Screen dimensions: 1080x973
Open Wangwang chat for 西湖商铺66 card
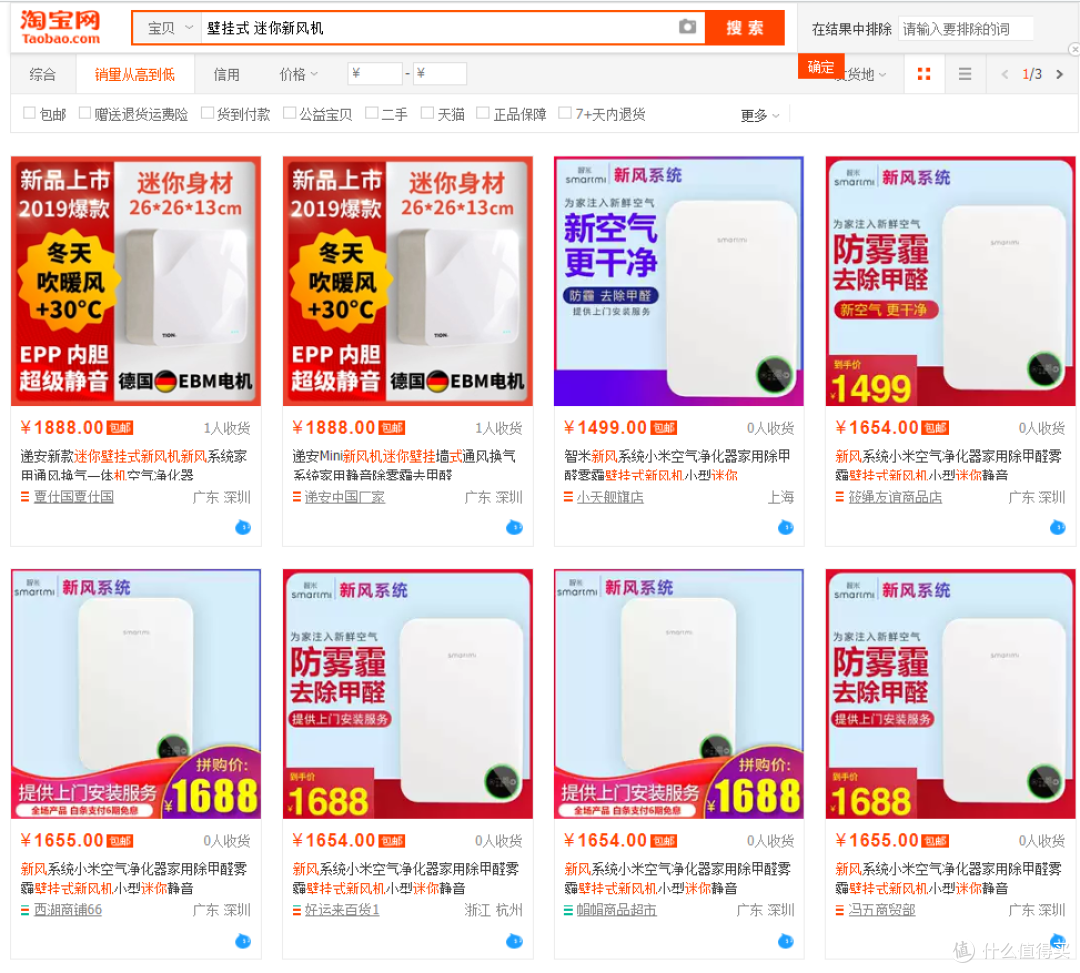click(x=243, y=941)
